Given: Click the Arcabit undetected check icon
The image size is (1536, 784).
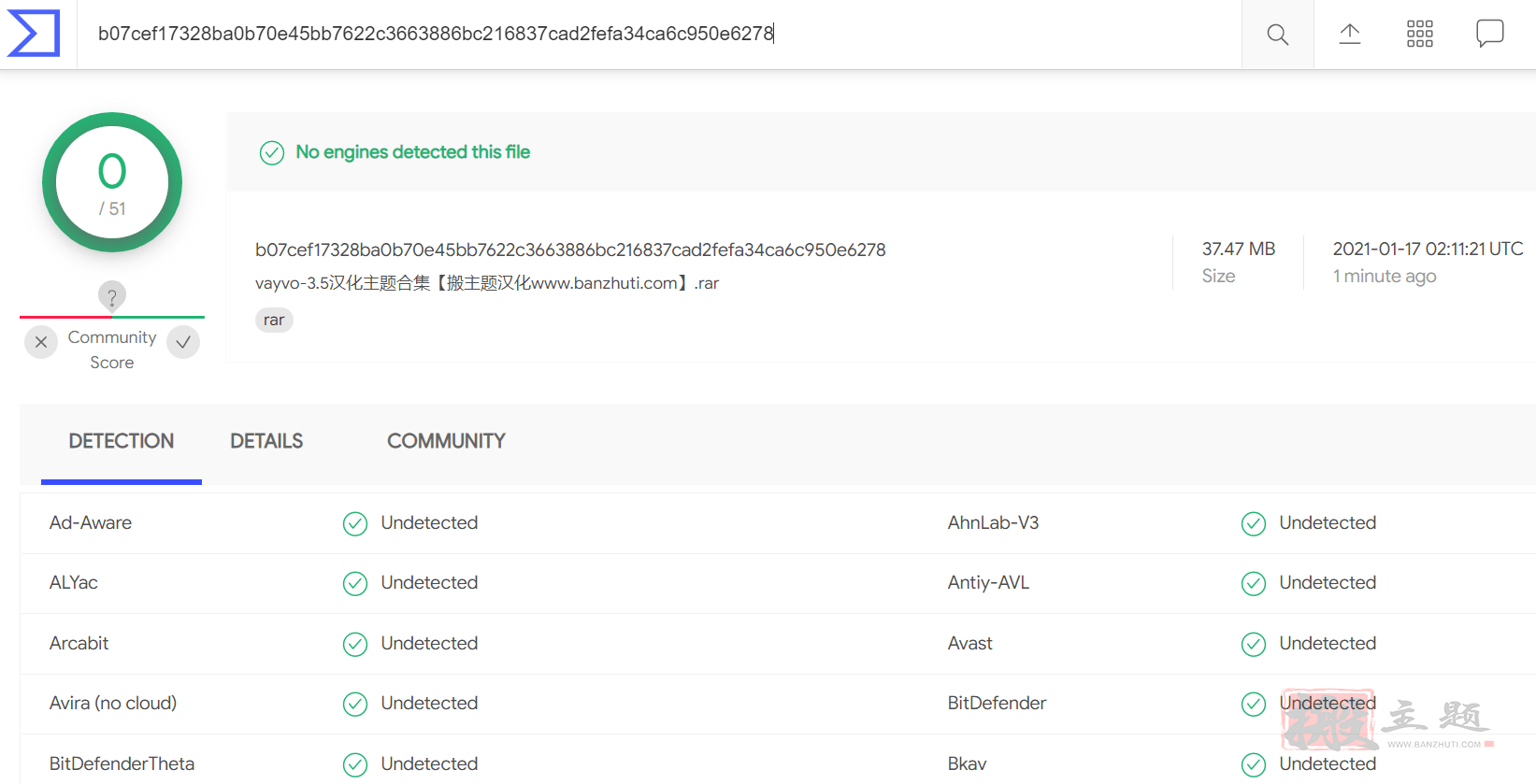Looking at the screenshot, I should [355, 644].
